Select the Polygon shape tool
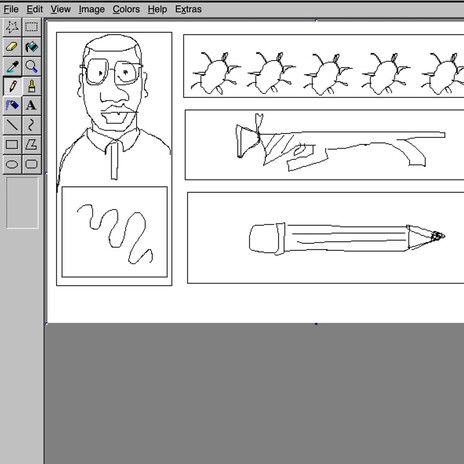This screenshot has width=464, height=464. coord(31,144)
